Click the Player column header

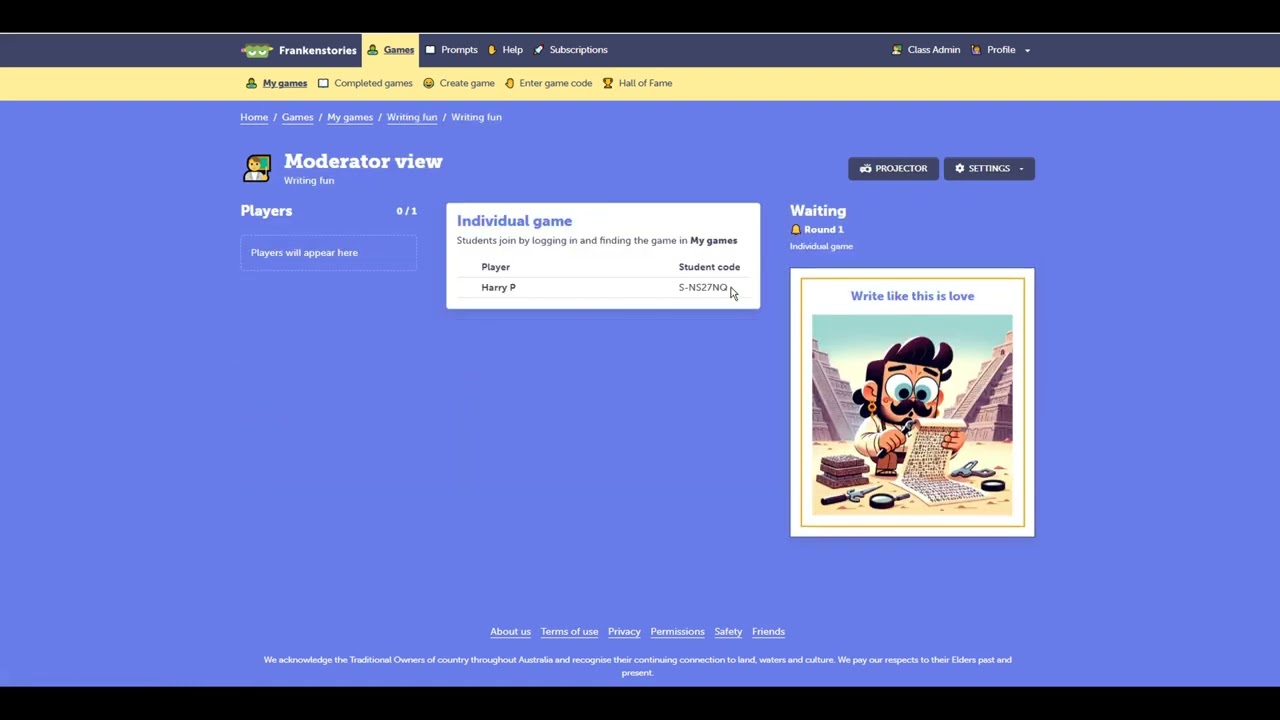pyautogui.click(x=495, y=267)
